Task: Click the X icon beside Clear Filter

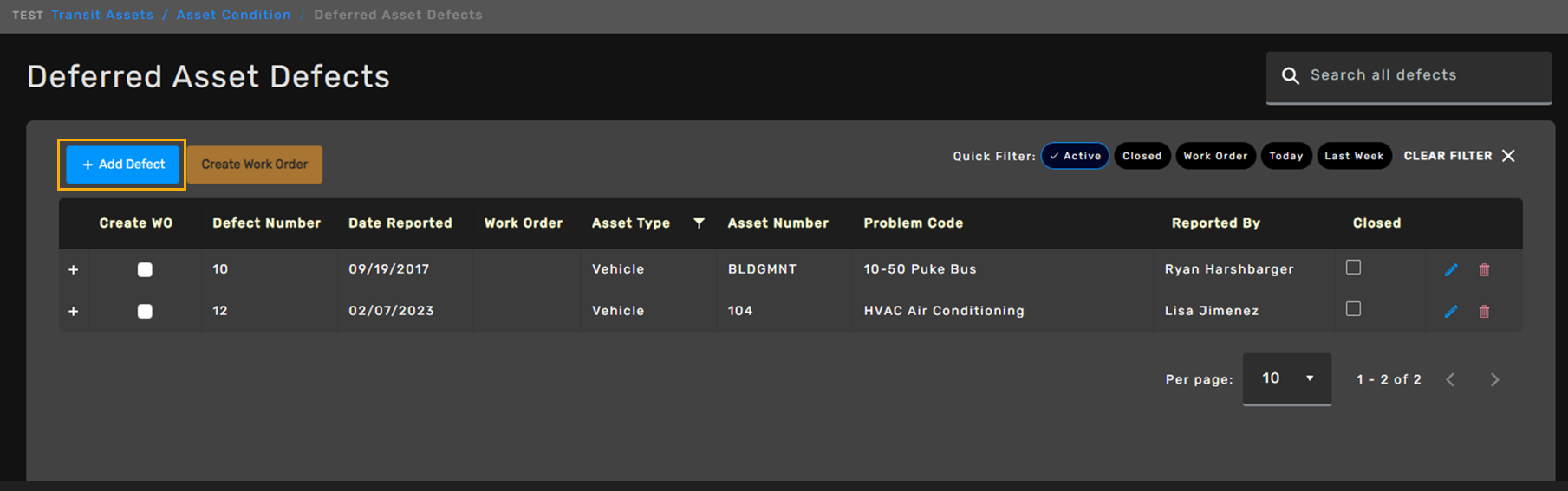Action: [1508, 156]
